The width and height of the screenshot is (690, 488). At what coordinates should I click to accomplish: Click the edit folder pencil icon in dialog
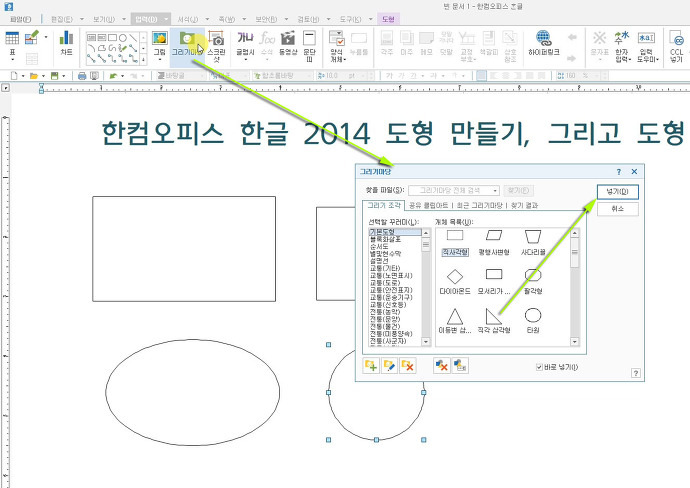pos(389,365)
